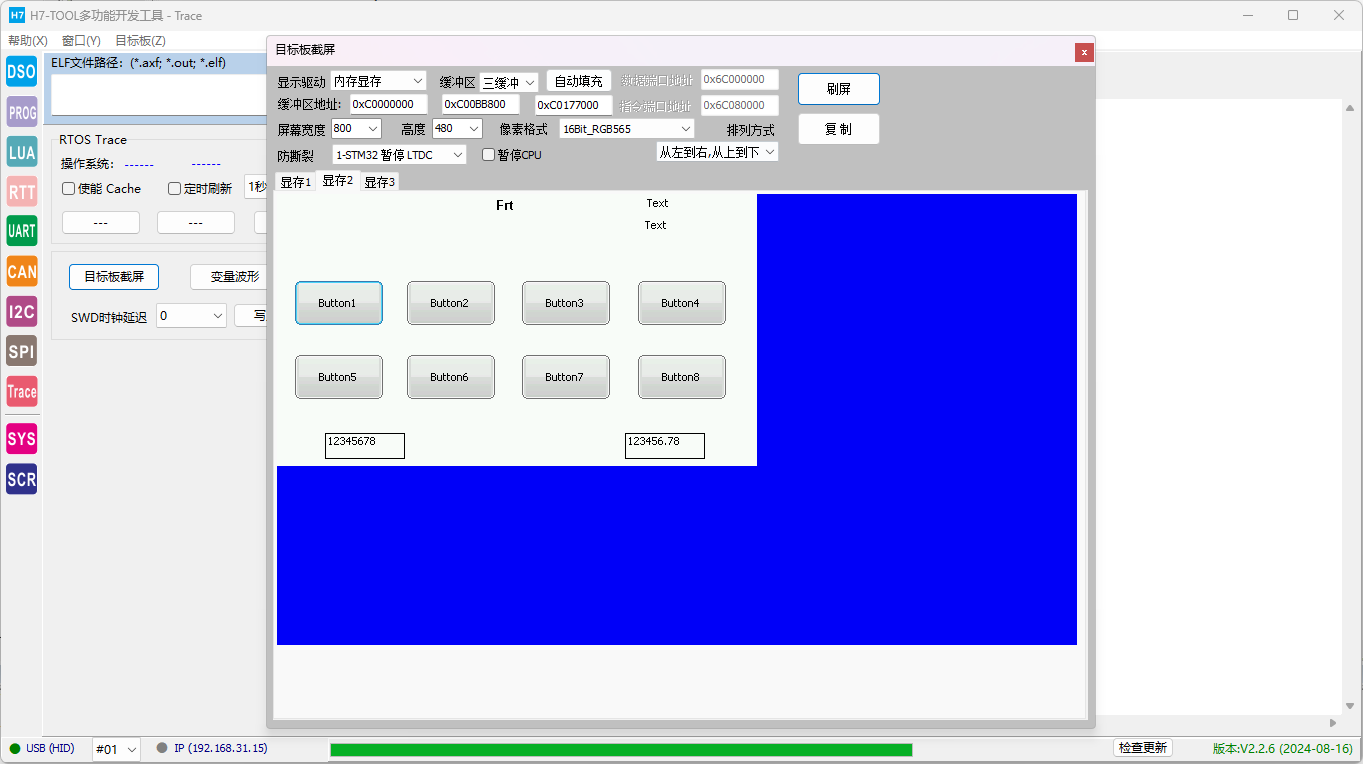The image size is (1363, 764).
Task: Open the #01 device selector dropdown
Action: coord(116,749)
